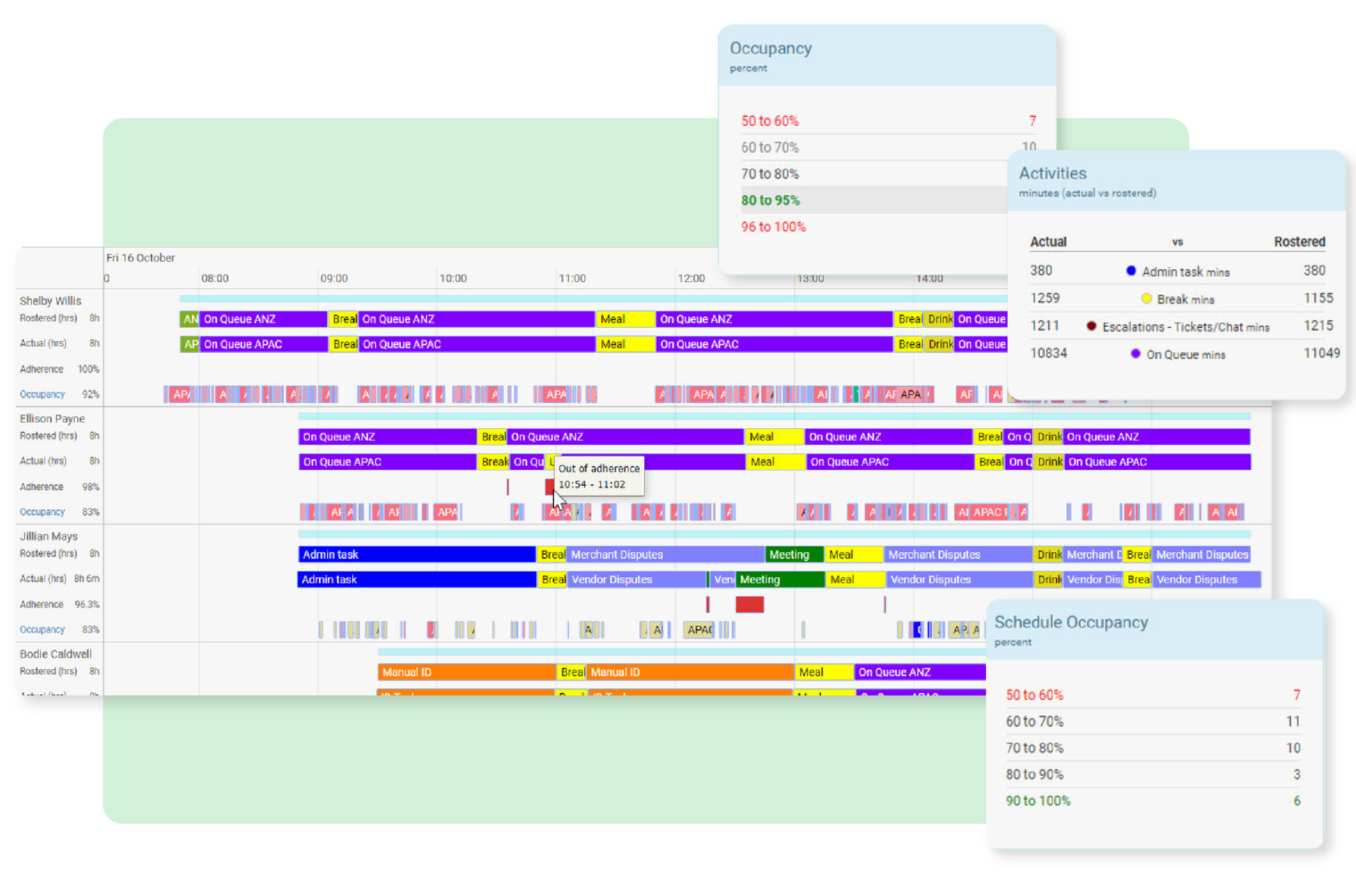The height and width of the screenshot is (896, 1356).
Task: Click the purple On Queue mins dot
Action: 1136,354
